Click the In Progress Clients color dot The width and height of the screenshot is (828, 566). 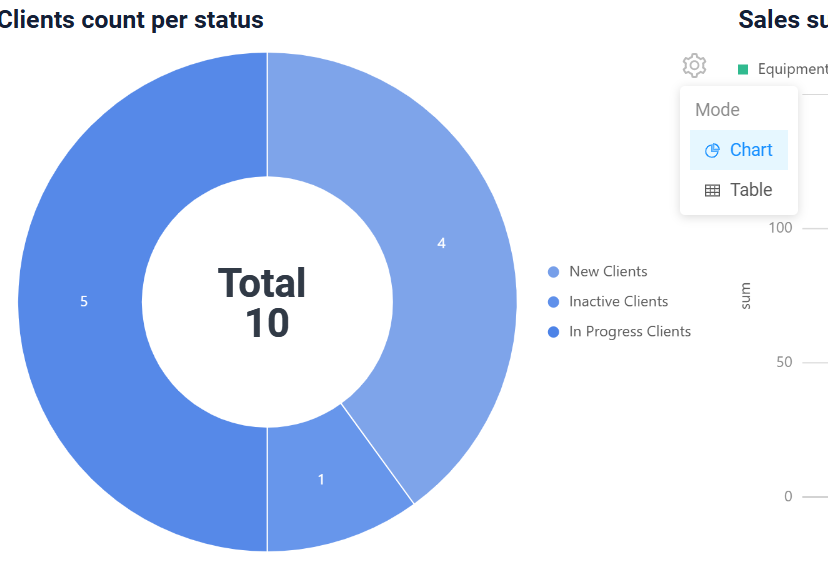(553, 332)
